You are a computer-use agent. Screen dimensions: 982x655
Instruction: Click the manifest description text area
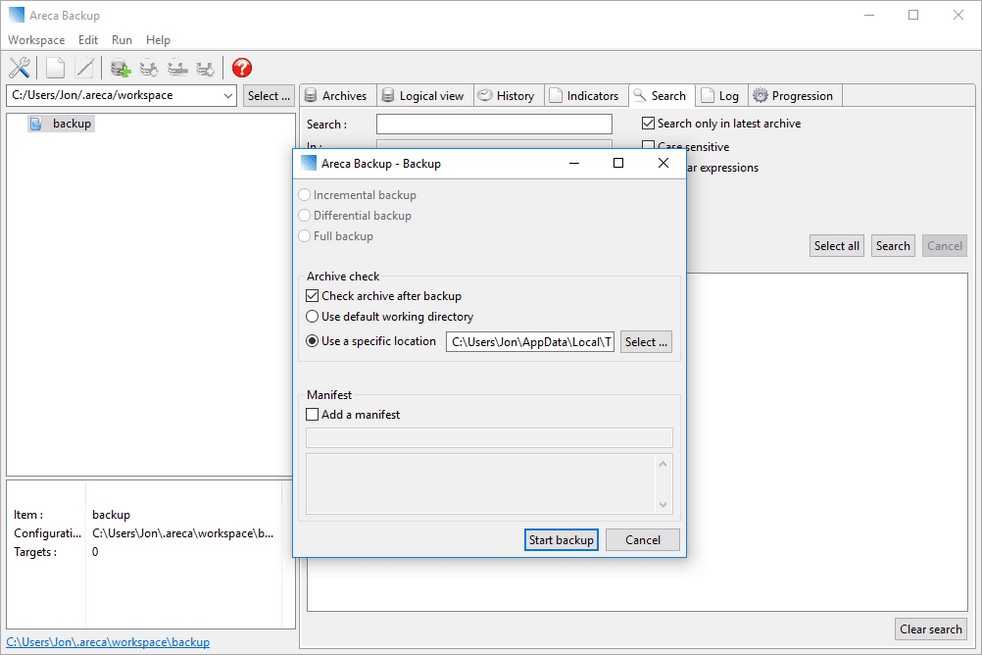[480, 484]
